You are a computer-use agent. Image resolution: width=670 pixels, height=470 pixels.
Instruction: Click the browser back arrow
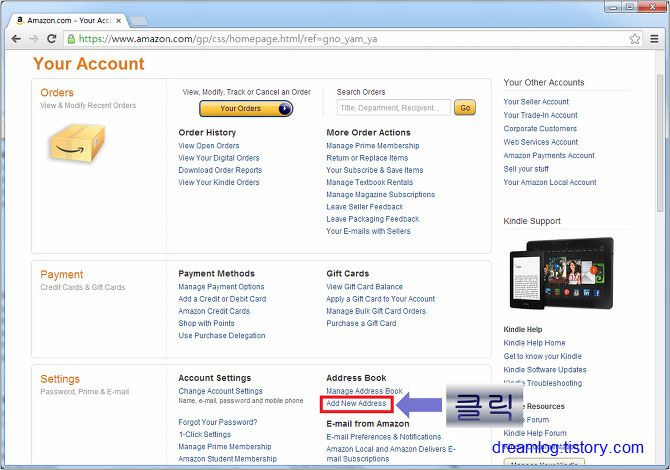[16, 39]
